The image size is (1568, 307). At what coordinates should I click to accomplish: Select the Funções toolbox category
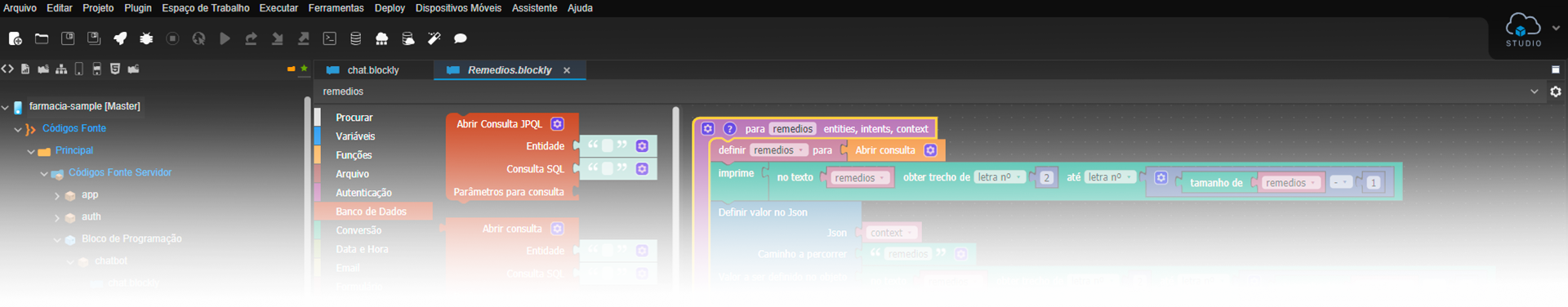(x=354, y=155)
